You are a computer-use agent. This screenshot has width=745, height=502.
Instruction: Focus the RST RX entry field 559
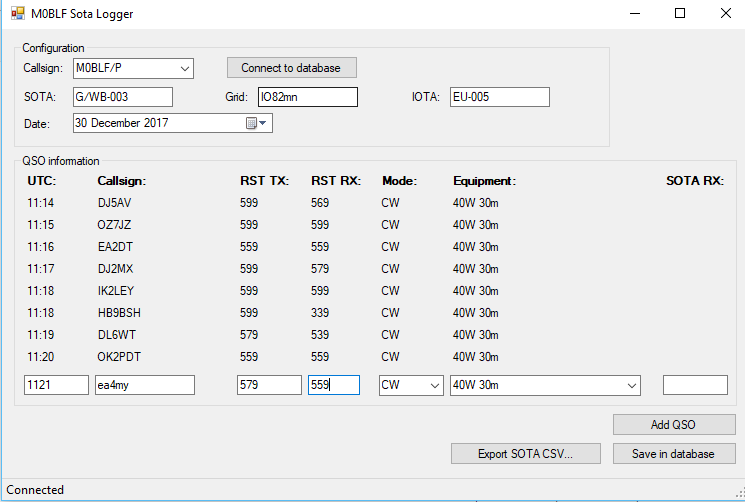coord(334,385)
